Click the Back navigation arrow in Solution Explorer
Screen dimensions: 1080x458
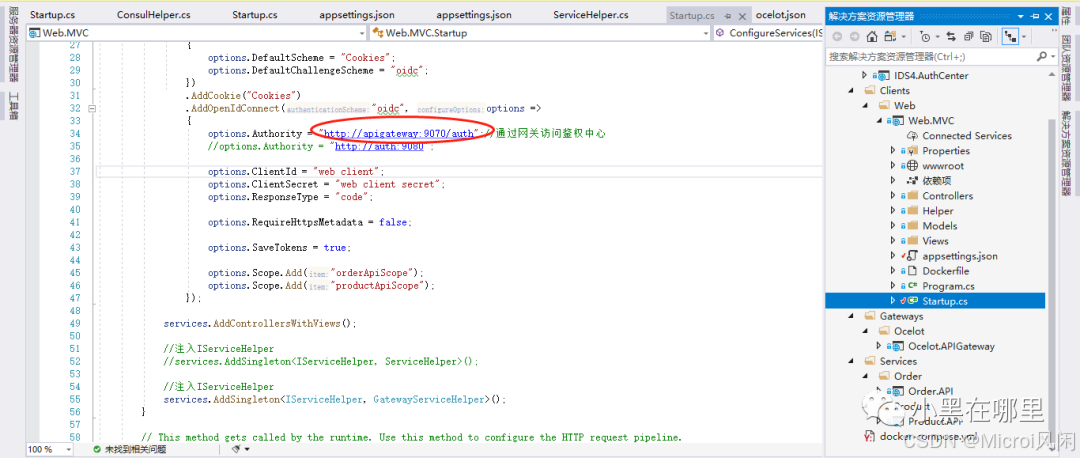[837, 36]
